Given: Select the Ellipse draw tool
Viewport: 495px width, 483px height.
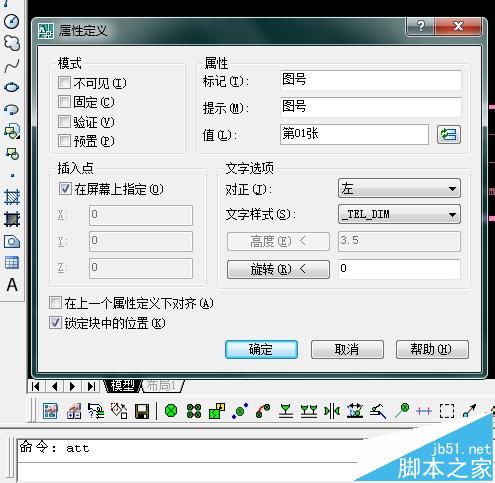Looking at the screenshot, I should pos(12,87).
